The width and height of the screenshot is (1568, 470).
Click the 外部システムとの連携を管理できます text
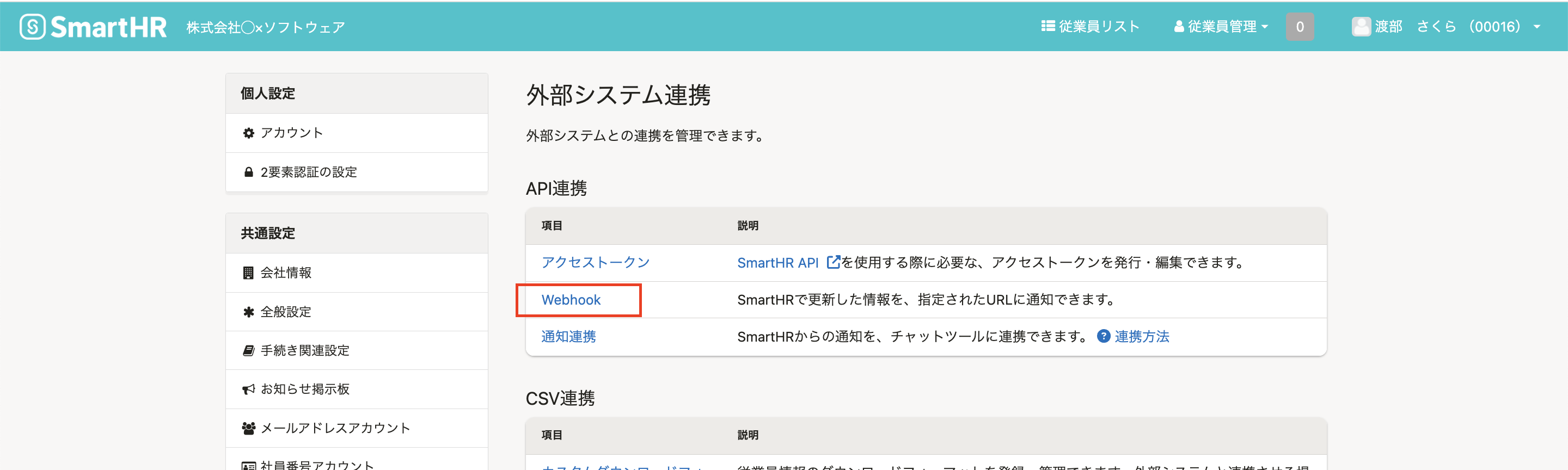(646, 135)
